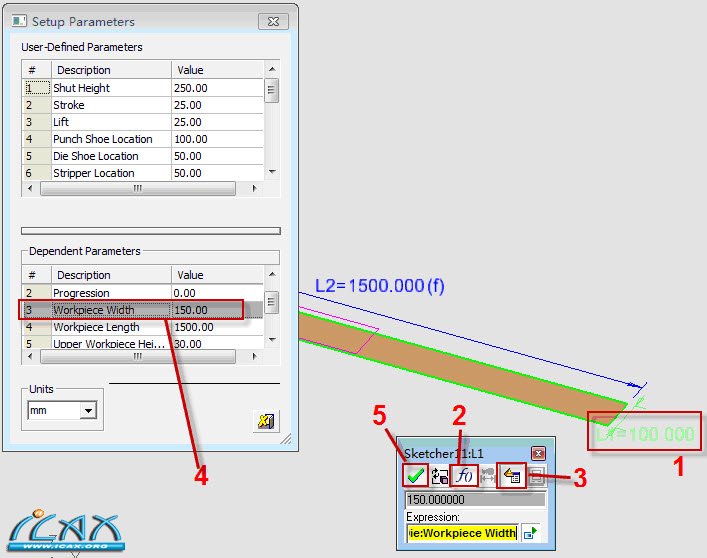707x558 pixels.
Task: Click vertical scrollbar thumb in User-Defined table
Action: (x=271, y=90)
